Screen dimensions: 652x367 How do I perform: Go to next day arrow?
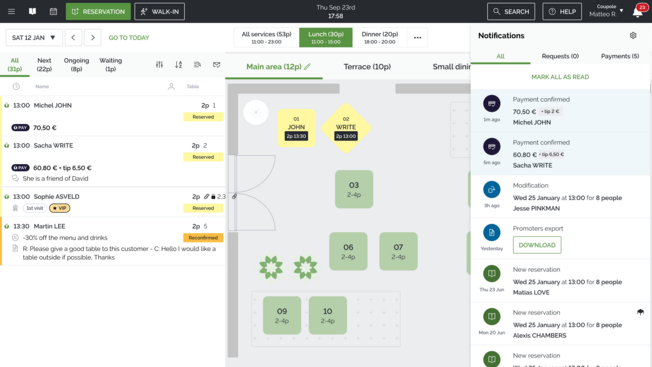pyautogui.click(x=93, y=37)
